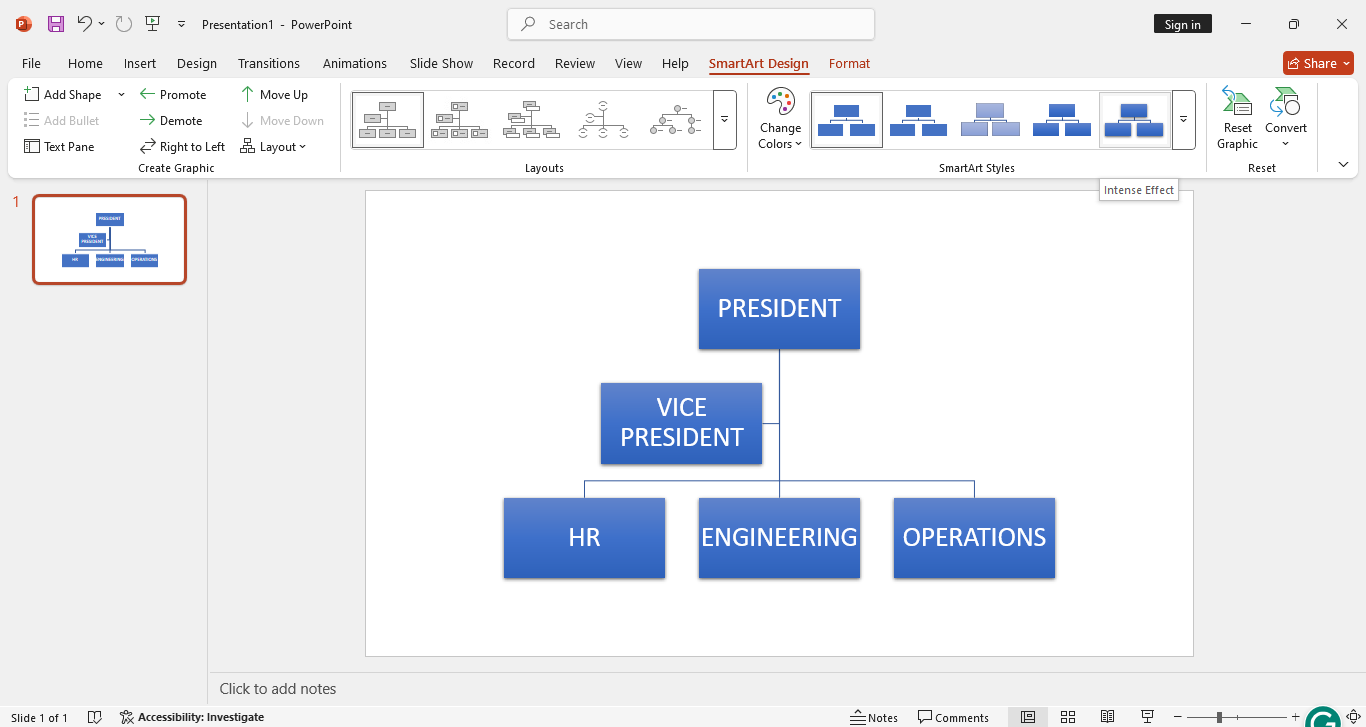Screen dimensions: 1366x727
Task: Expand the SmartArt Styles gallery
Action: pos(1183,119)
